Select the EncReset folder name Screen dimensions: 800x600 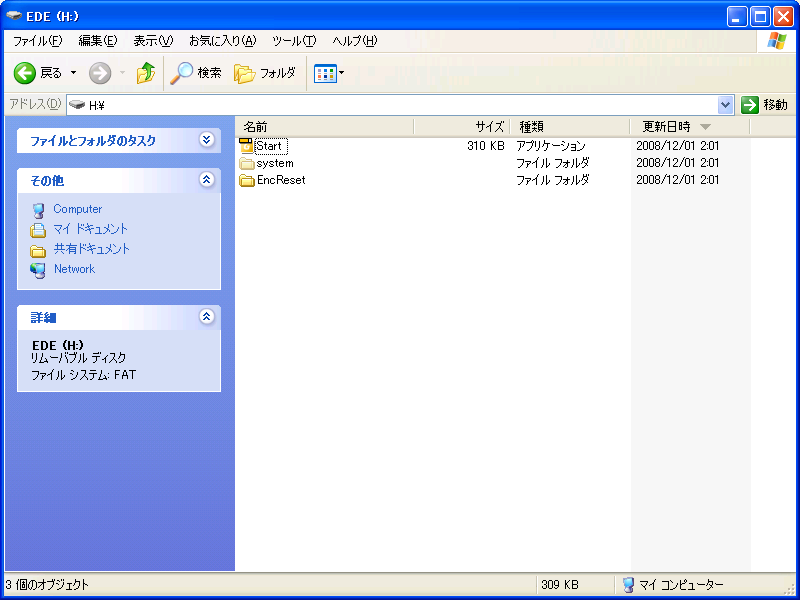(x=281, y=180)
